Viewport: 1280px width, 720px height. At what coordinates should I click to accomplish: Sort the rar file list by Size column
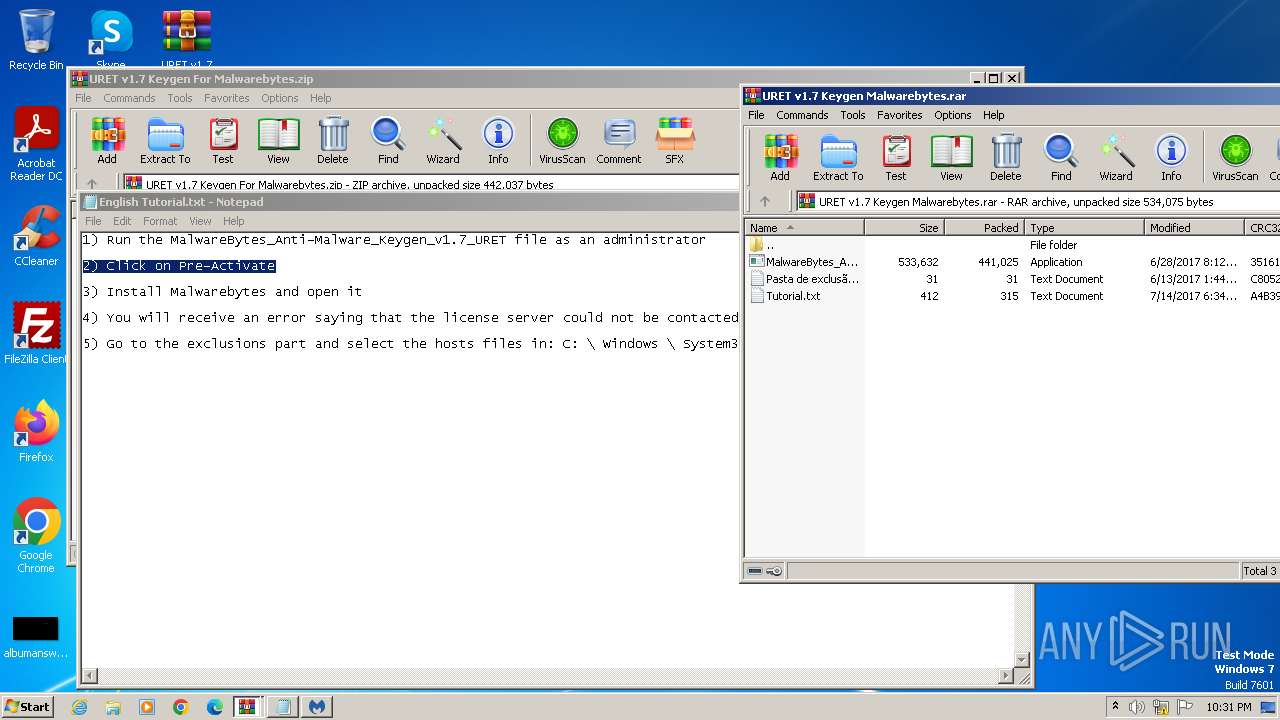pos(904,228)
